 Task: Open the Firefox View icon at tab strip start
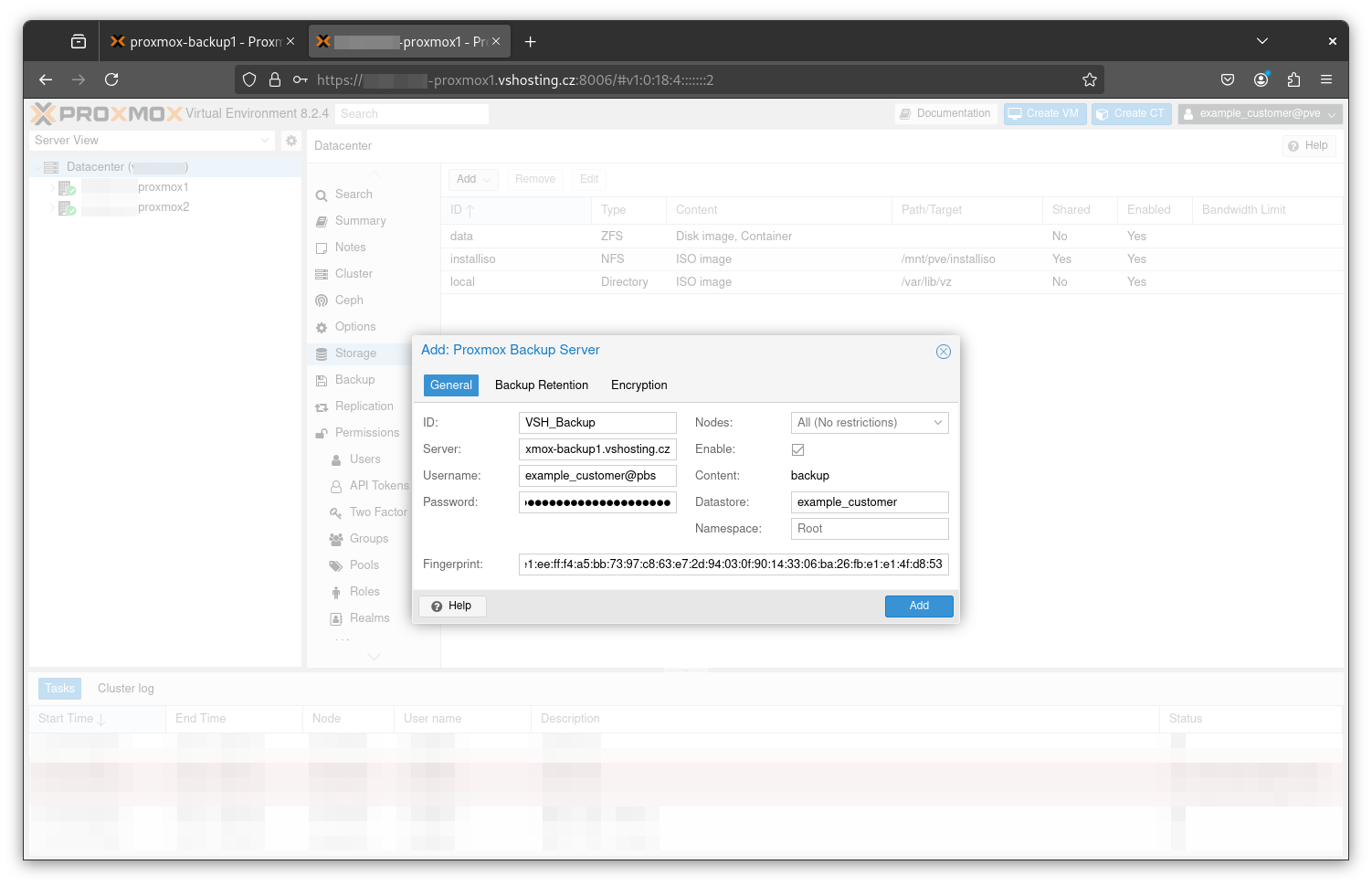coord(79,41)
